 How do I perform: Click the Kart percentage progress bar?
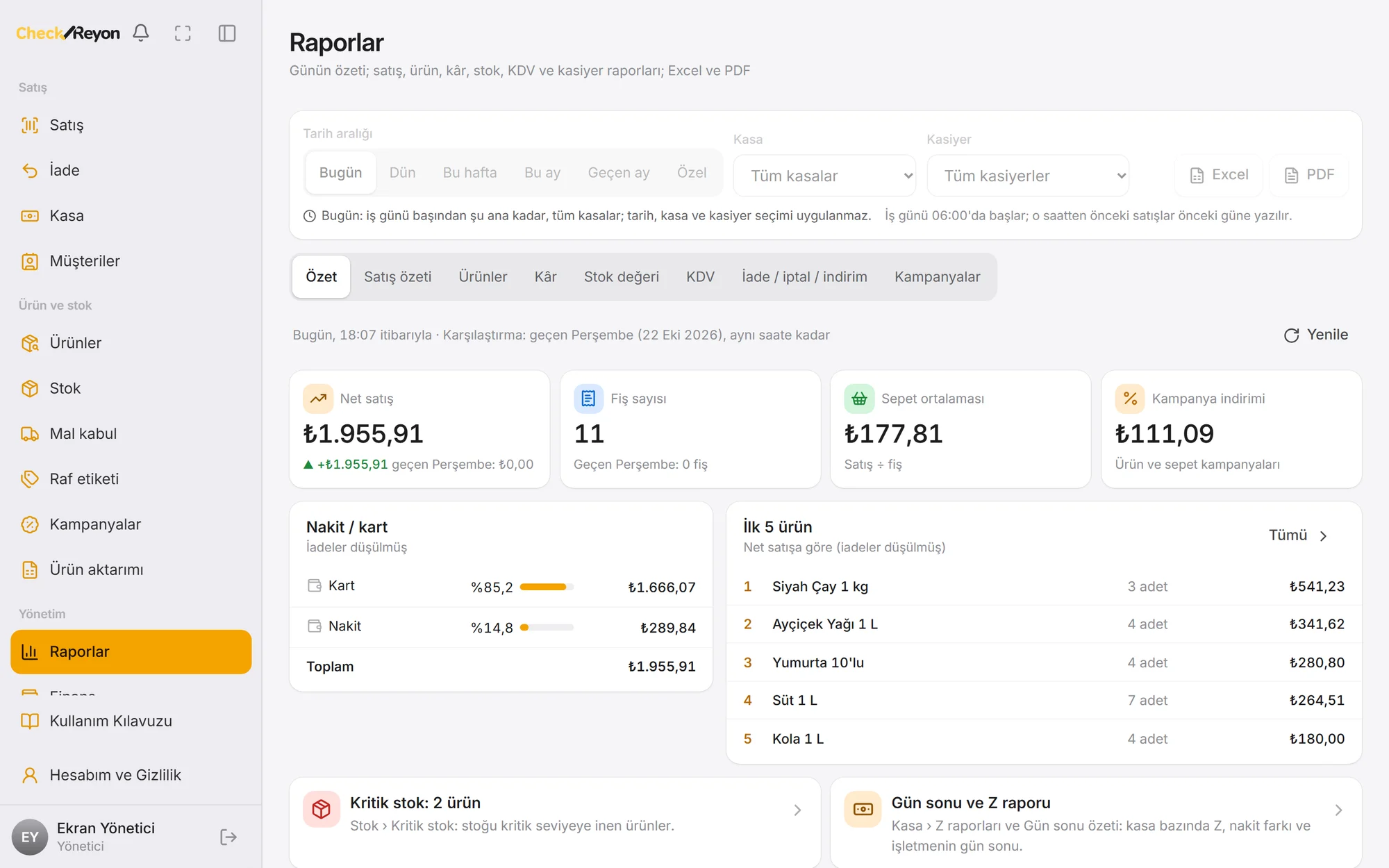pos(547,587)
